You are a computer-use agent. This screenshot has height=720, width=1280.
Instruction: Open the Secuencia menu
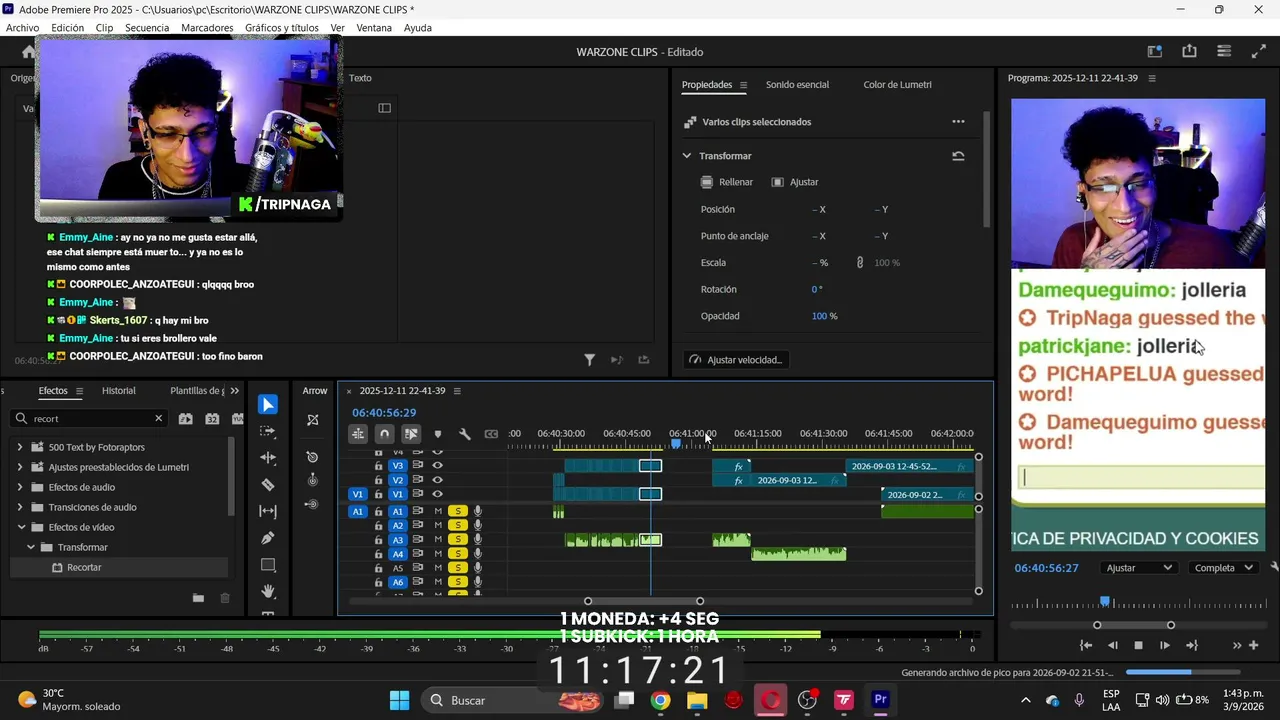coord(147,28)
